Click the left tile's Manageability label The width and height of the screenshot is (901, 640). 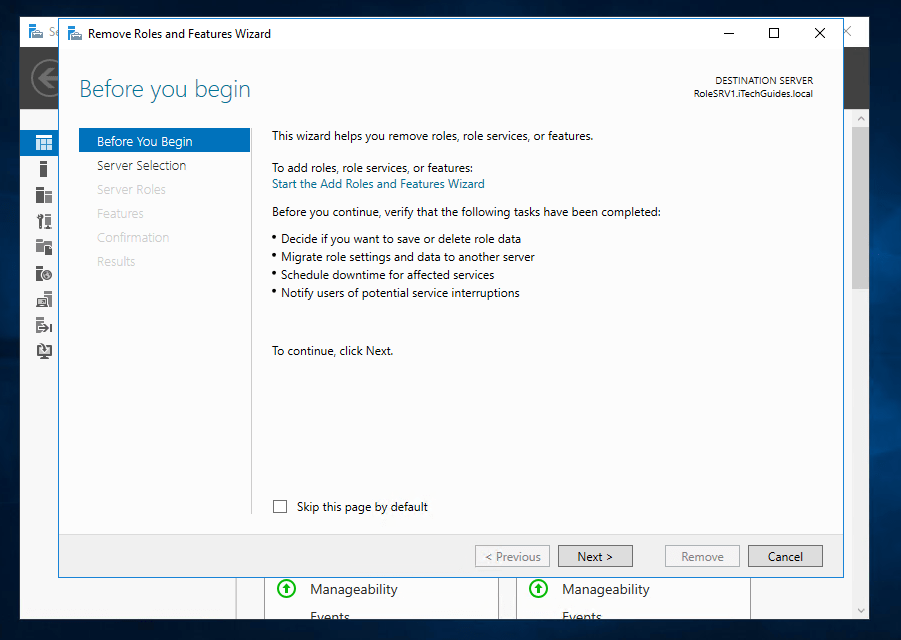click(353, 589)
